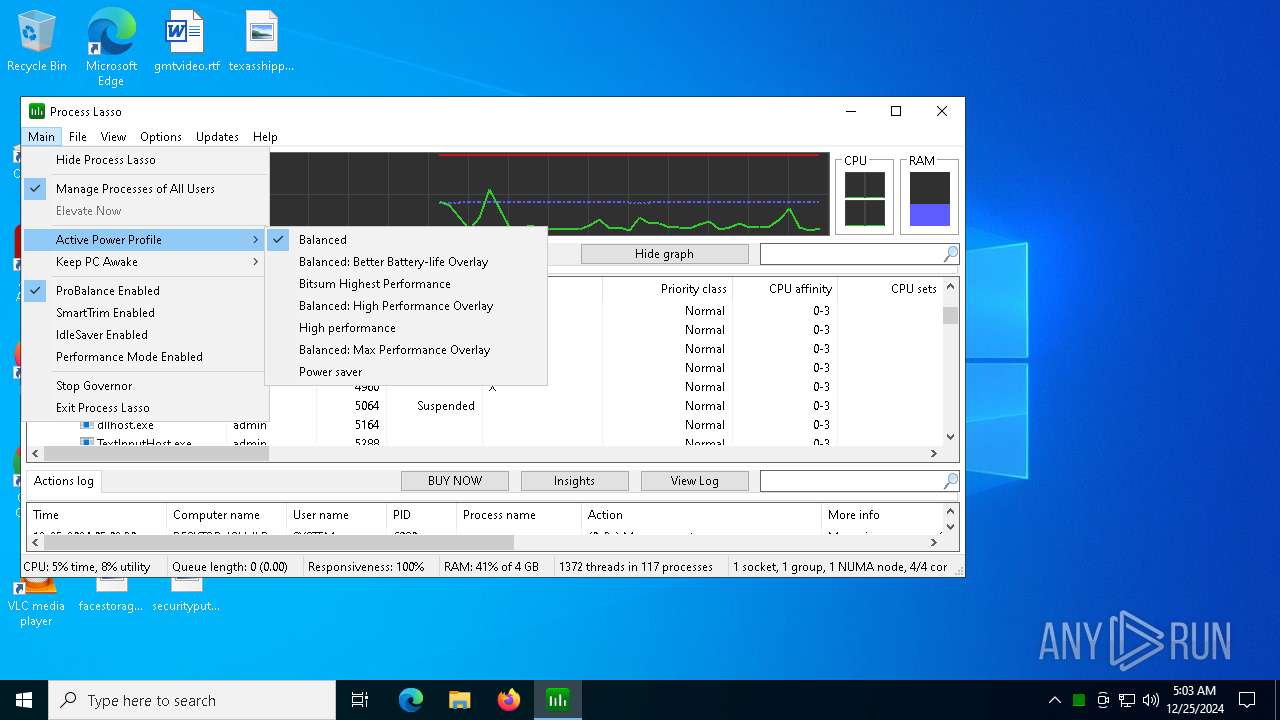Open the Main menu
Image resolution: width=1280 pixels, height=720 pixels.
(x=41, y=137)
